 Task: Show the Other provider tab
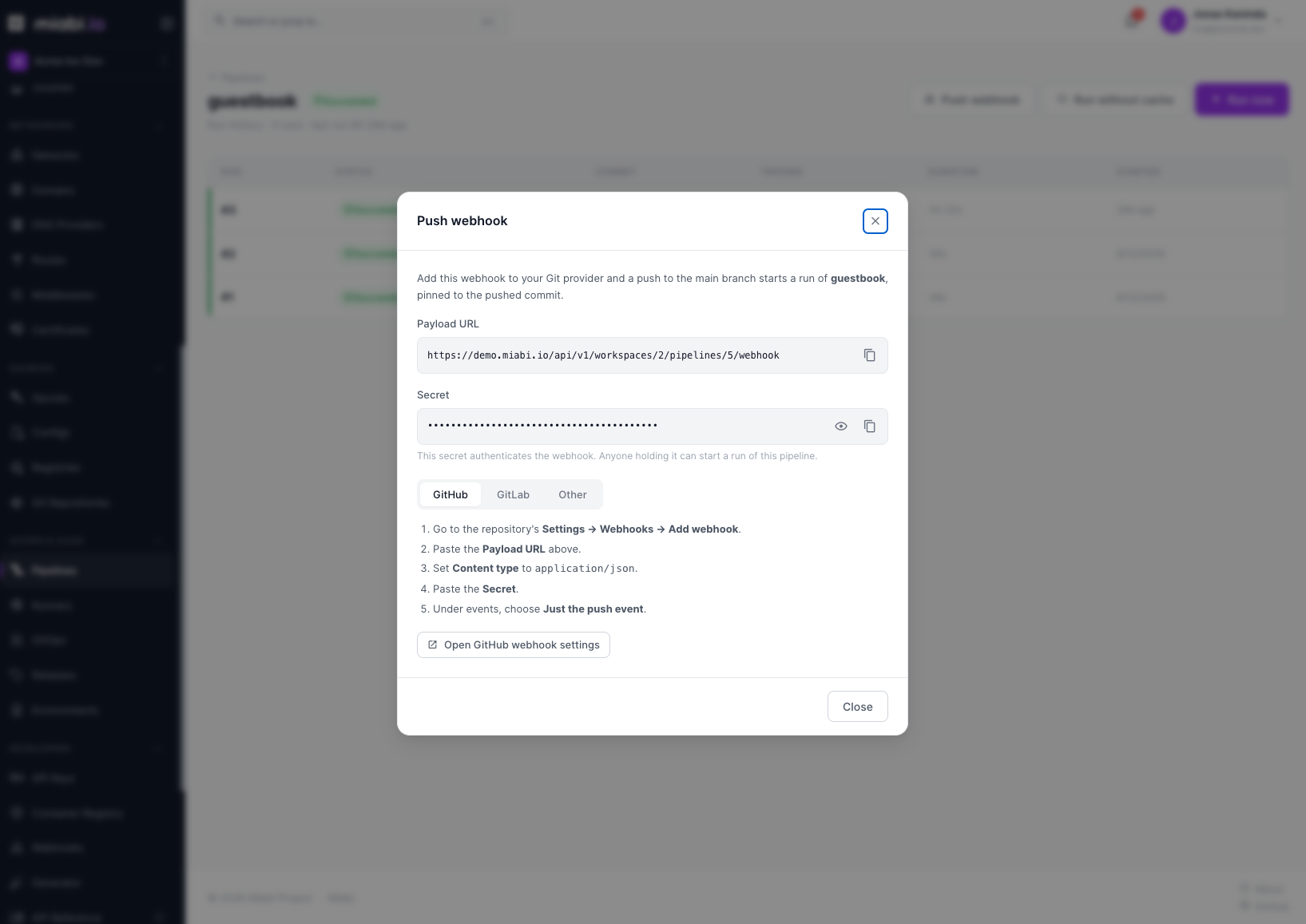tap(573, 494)
